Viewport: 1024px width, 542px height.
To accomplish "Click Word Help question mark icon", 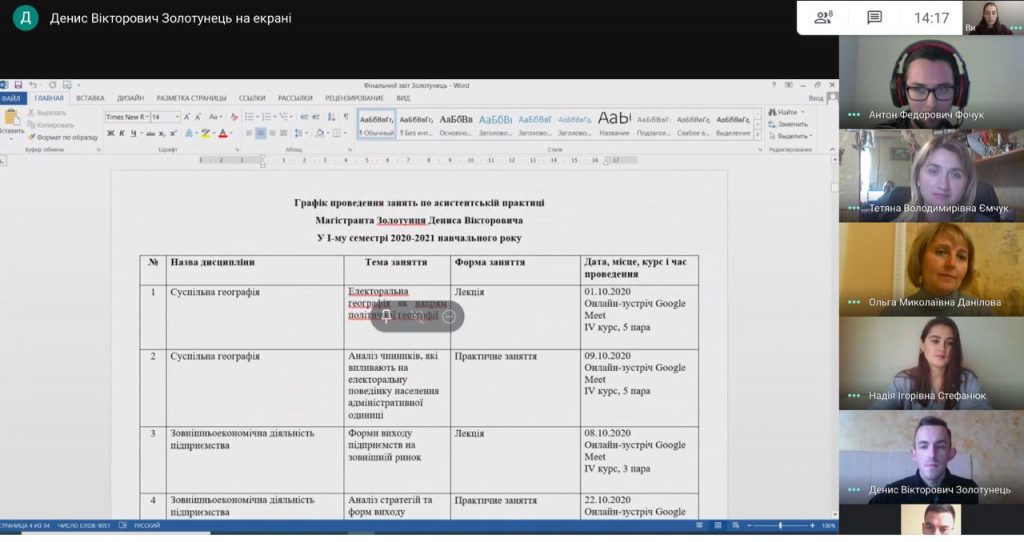I will tap(774, 85).
